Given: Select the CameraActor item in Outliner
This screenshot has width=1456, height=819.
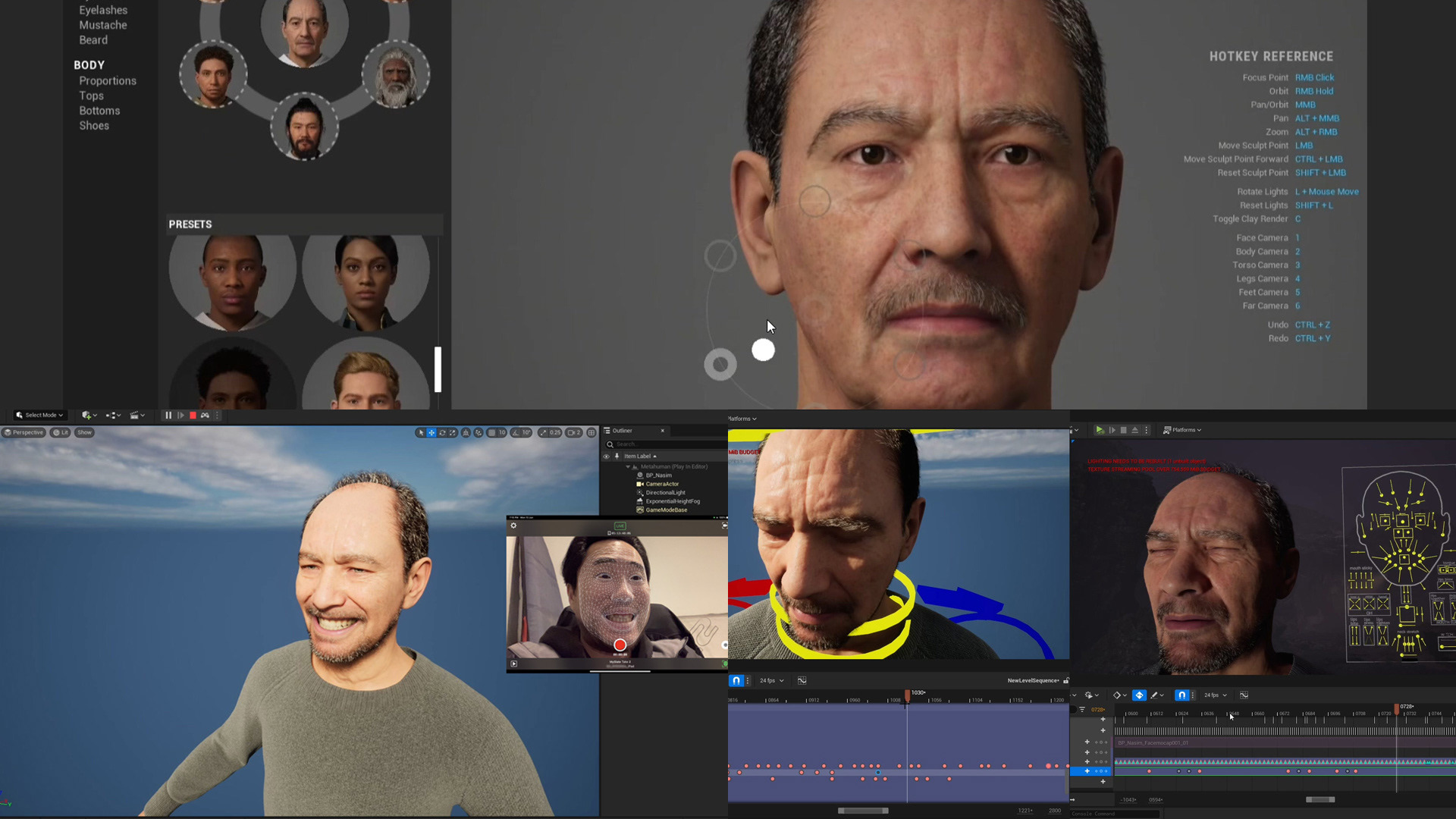Looking at the screenshot, I should [662, 484].
